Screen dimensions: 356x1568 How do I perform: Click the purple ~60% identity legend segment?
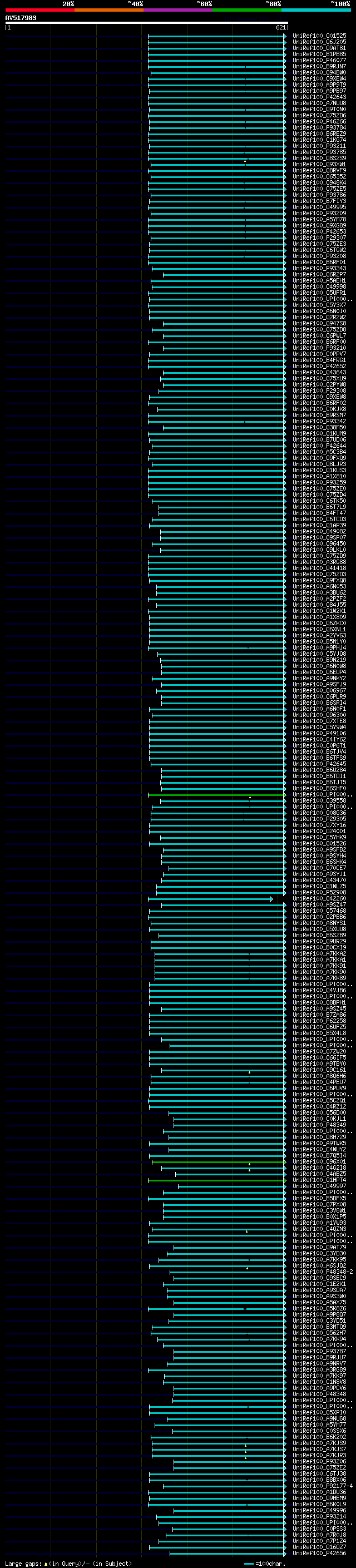pos(179,10)
